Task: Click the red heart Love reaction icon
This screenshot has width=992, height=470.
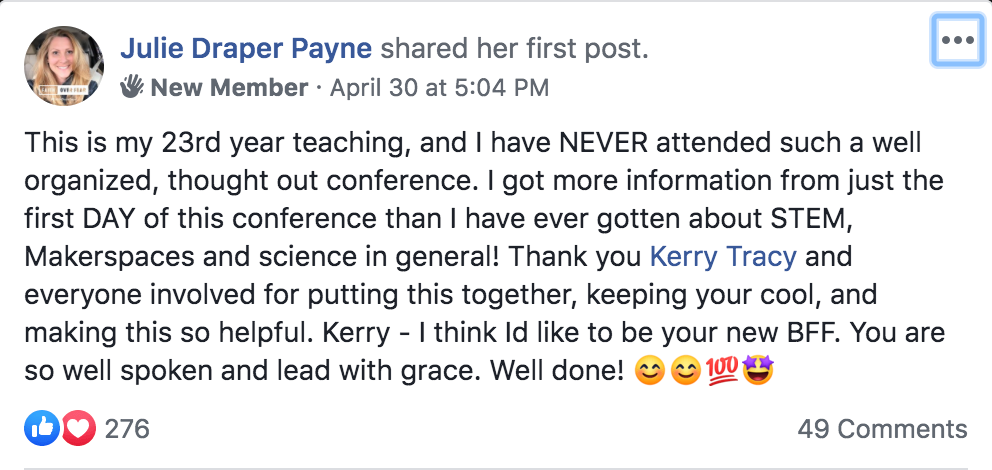Action: point(77,429)
